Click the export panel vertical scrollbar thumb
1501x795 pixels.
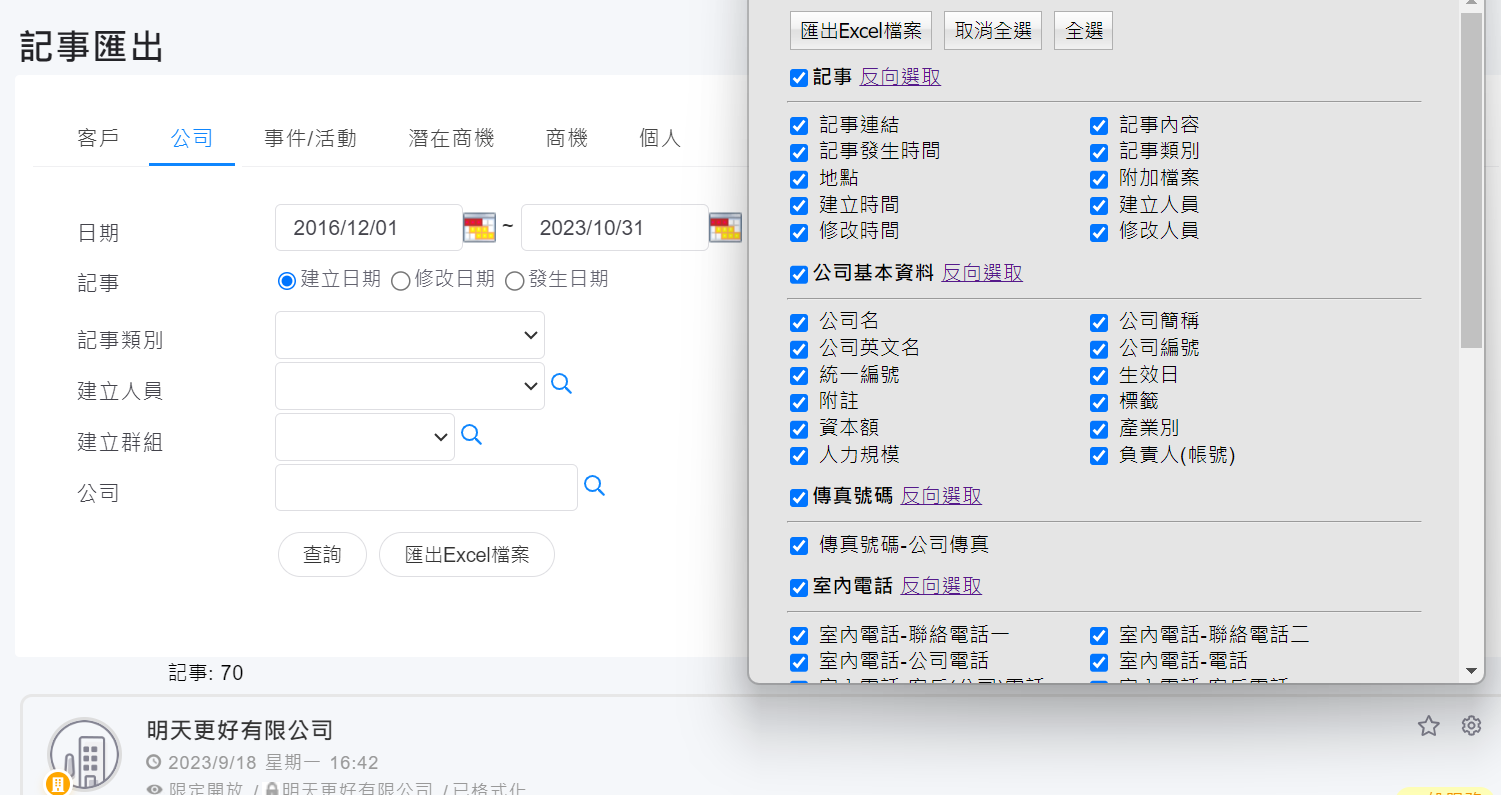pos(1471,180)
